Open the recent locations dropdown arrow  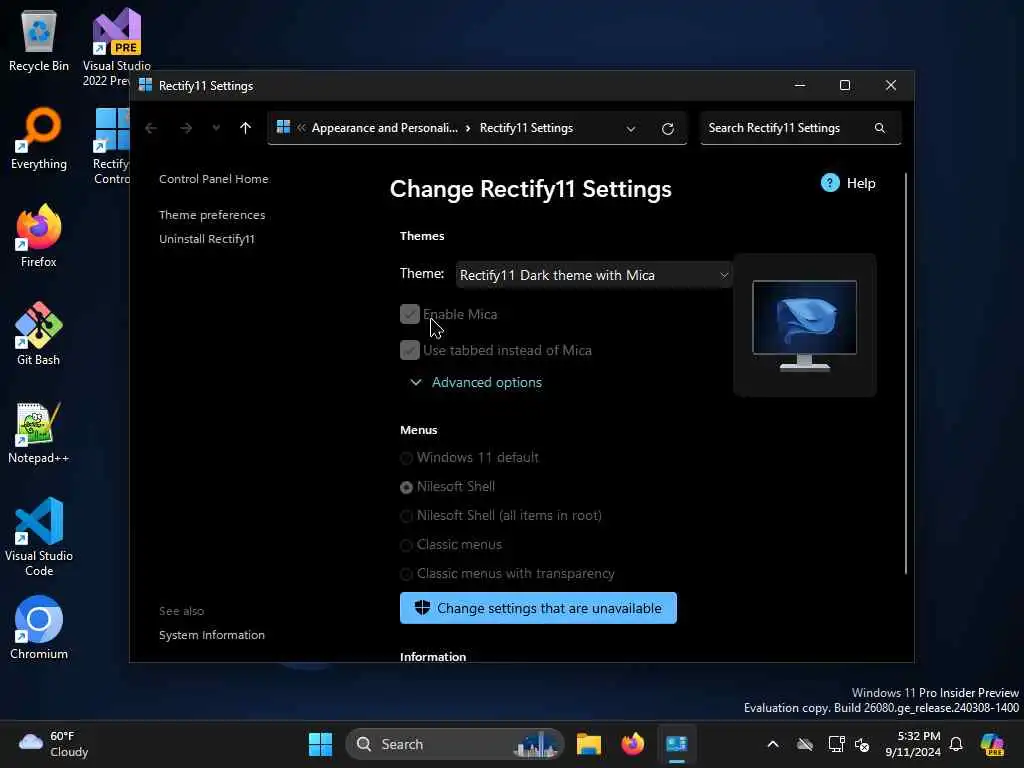pos(216,128)
